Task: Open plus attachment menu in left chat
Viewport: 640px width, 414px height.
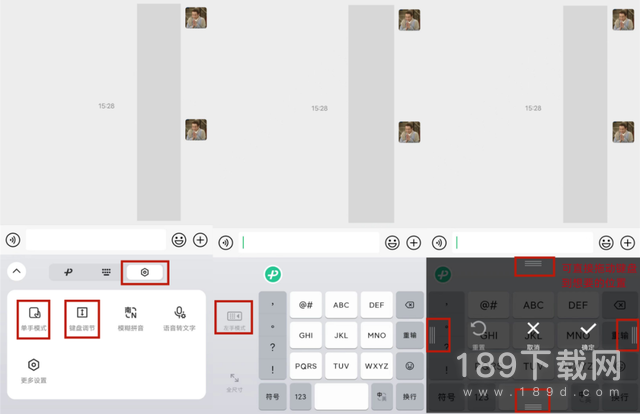Action: [x=200, y=240]
